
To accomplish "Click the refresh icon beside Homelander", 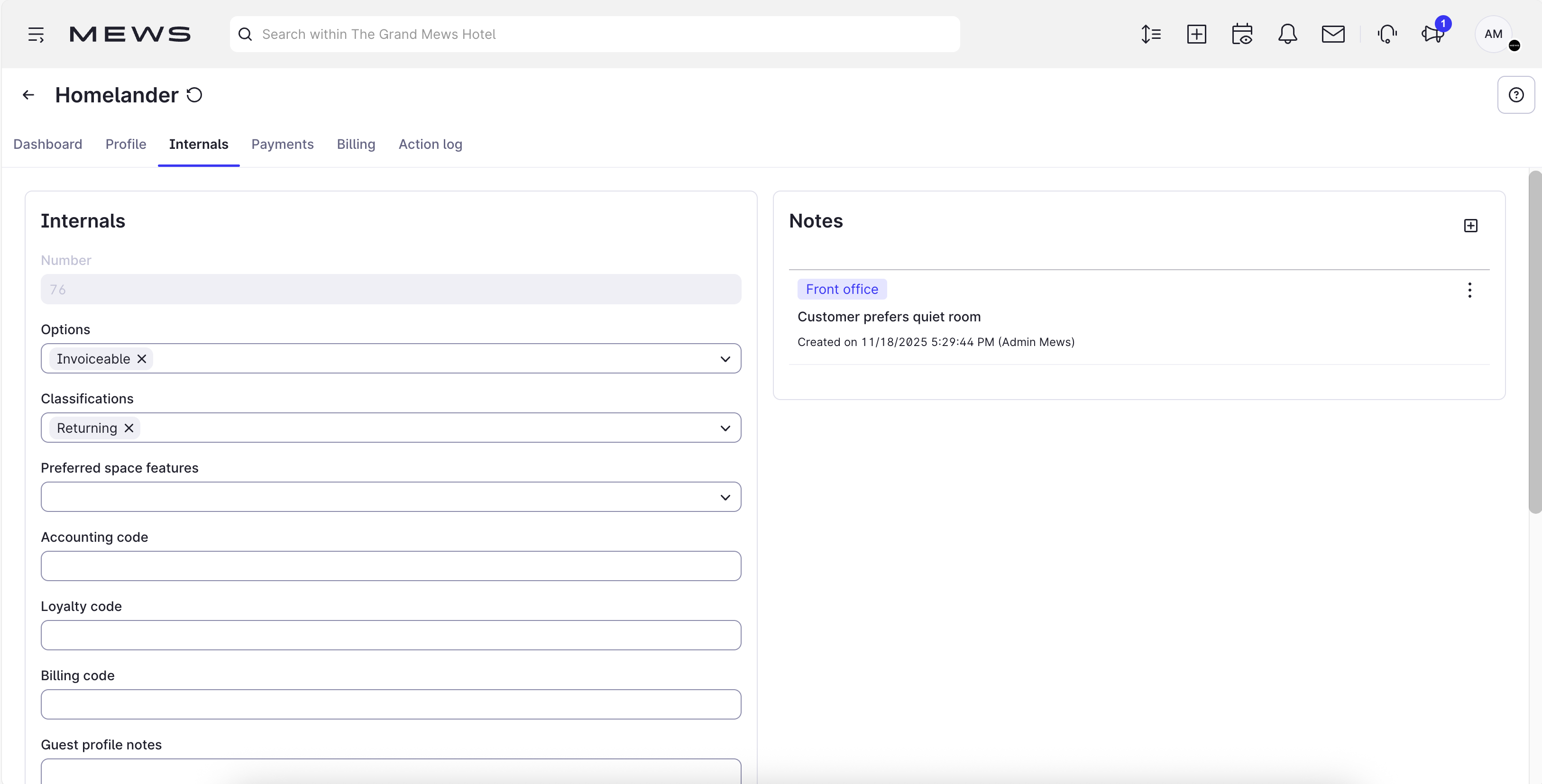I will 194,94.
